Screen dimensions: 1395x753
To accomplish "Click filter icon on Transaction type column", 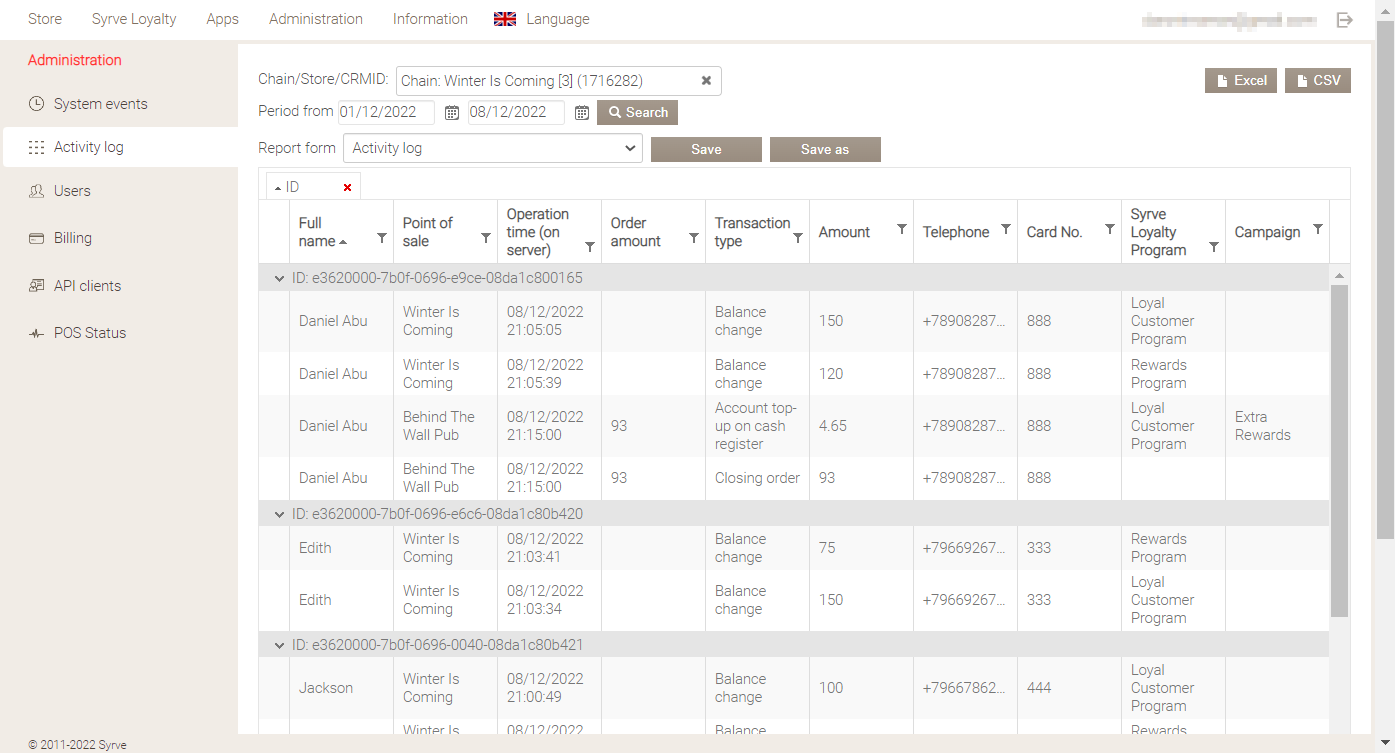I will click(x=798, y=238).
